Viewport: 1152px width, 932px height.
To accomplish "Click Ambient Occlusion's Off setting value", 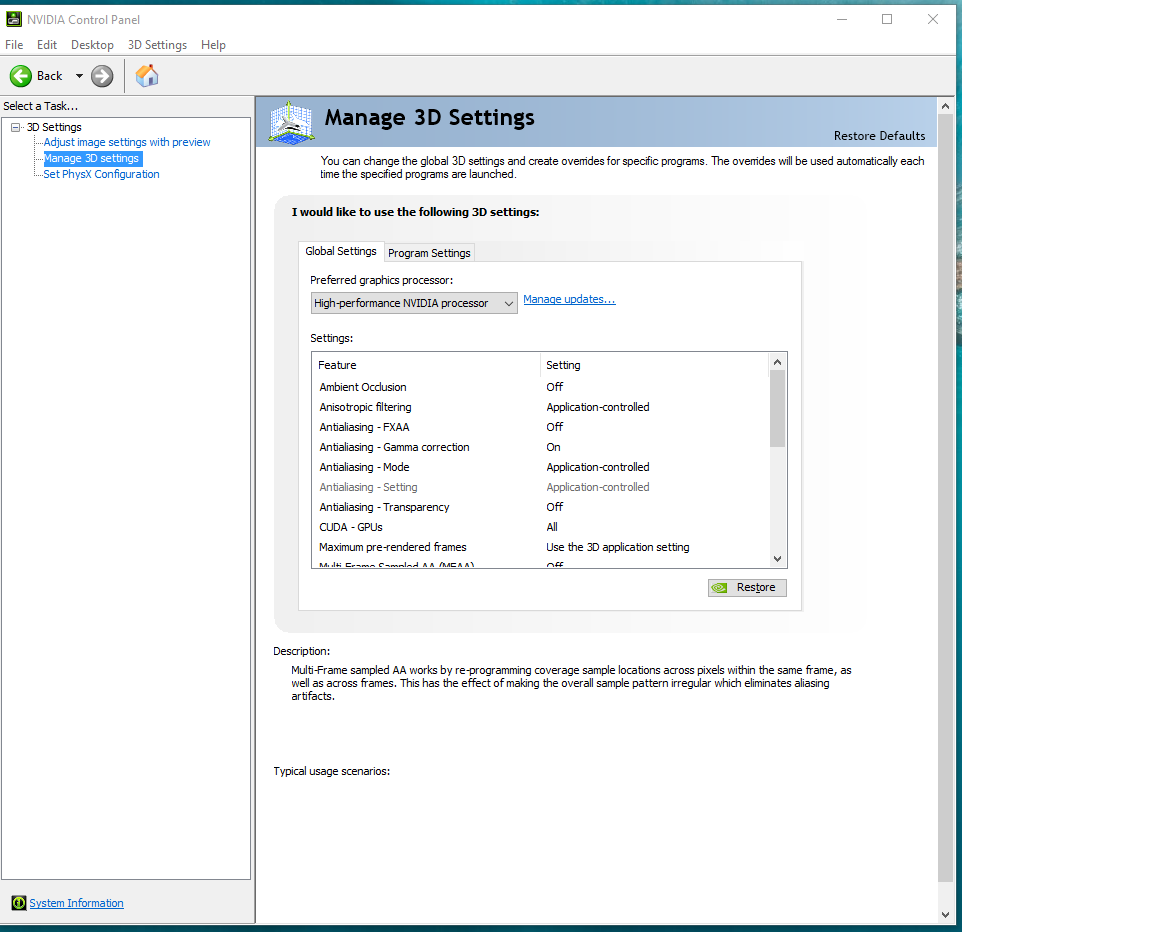I will (555, 387).
